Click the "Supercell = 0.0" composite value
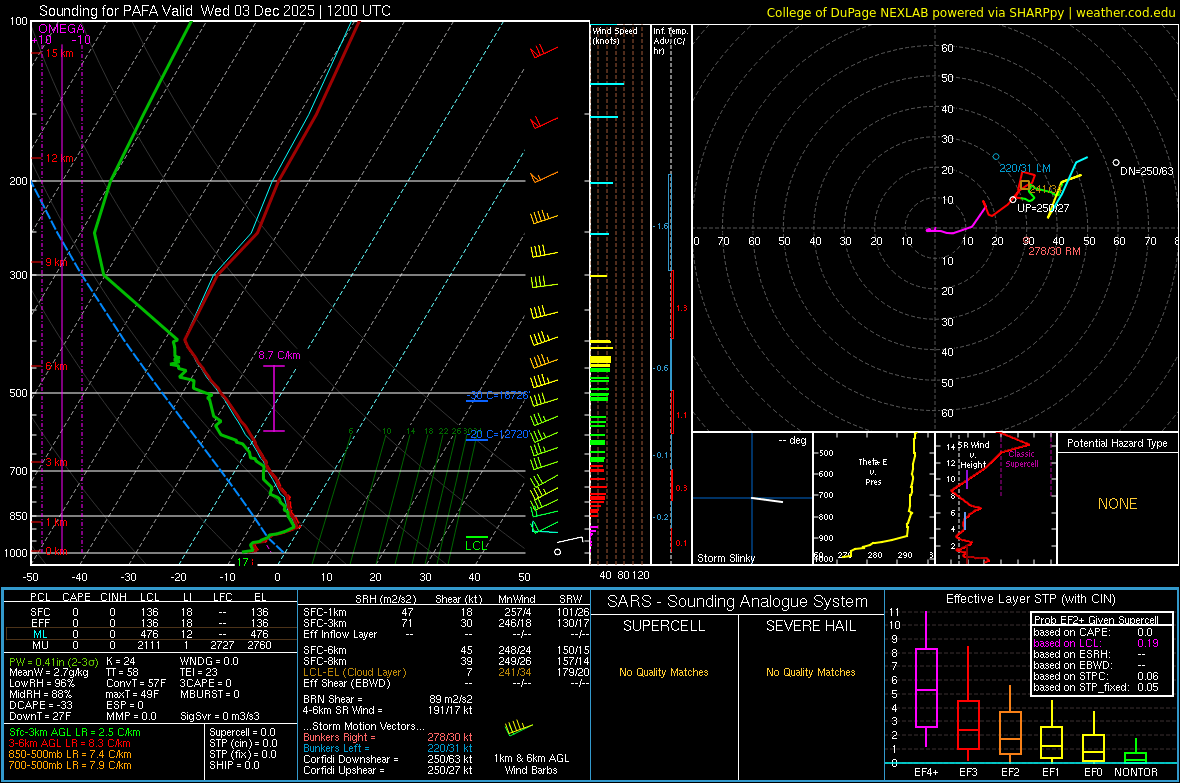 point(242,732)
